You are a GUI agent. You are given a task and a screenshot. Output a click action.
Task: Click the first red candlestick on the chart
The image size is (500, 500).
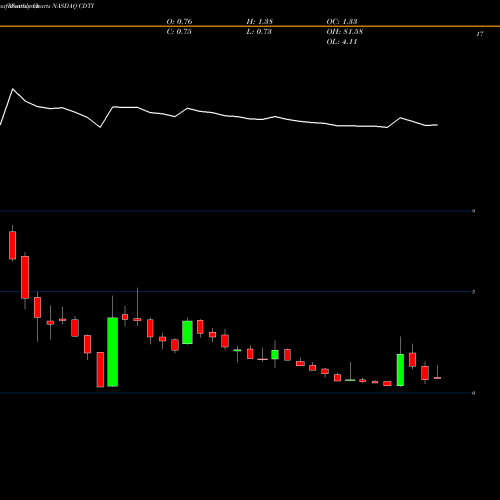[x=13, y=245]
